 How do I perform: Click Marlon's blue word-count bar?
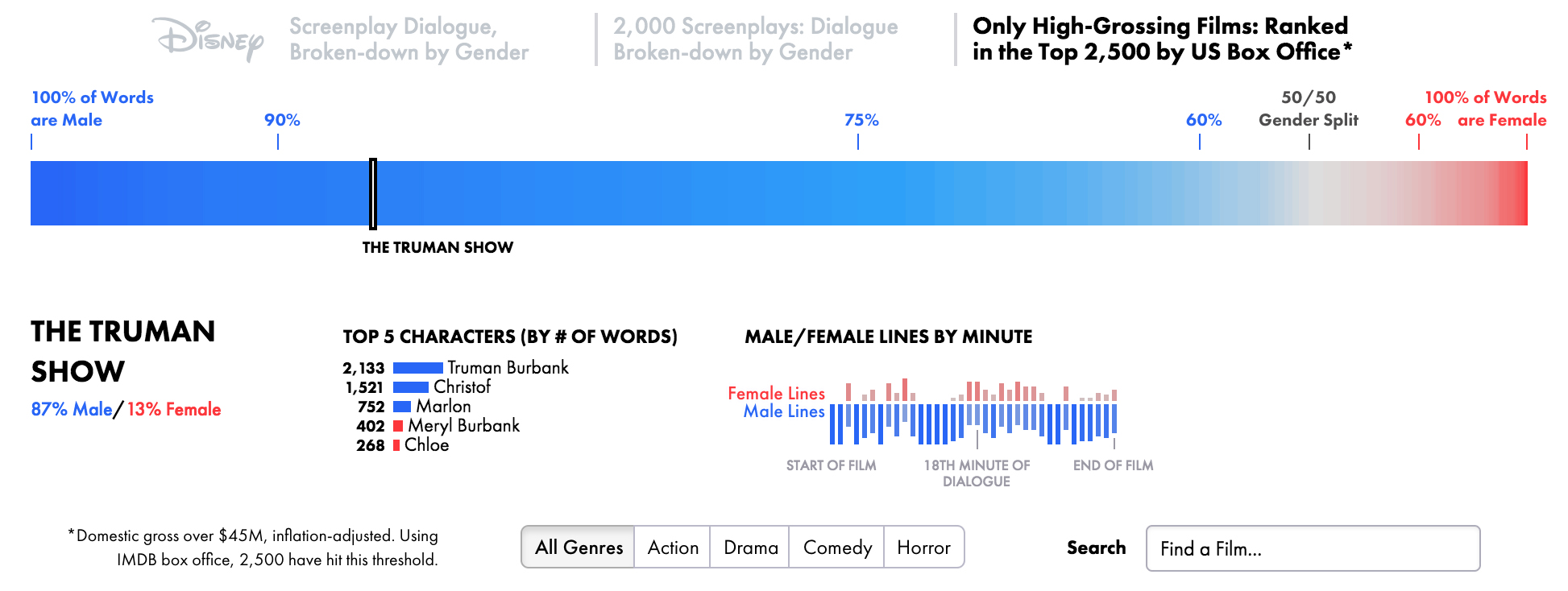coord(402,407)
